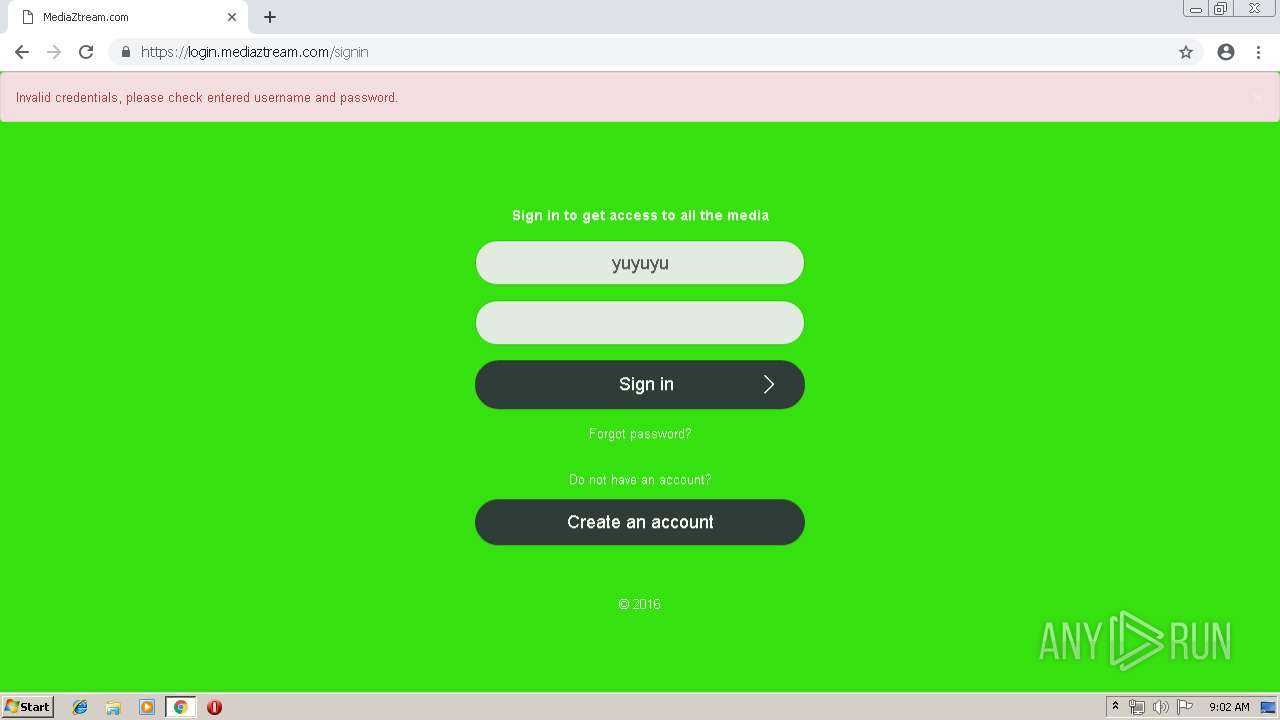Screen dimensions: 1280x720
Task: Open a new tab with plus button
Action: 270,17
